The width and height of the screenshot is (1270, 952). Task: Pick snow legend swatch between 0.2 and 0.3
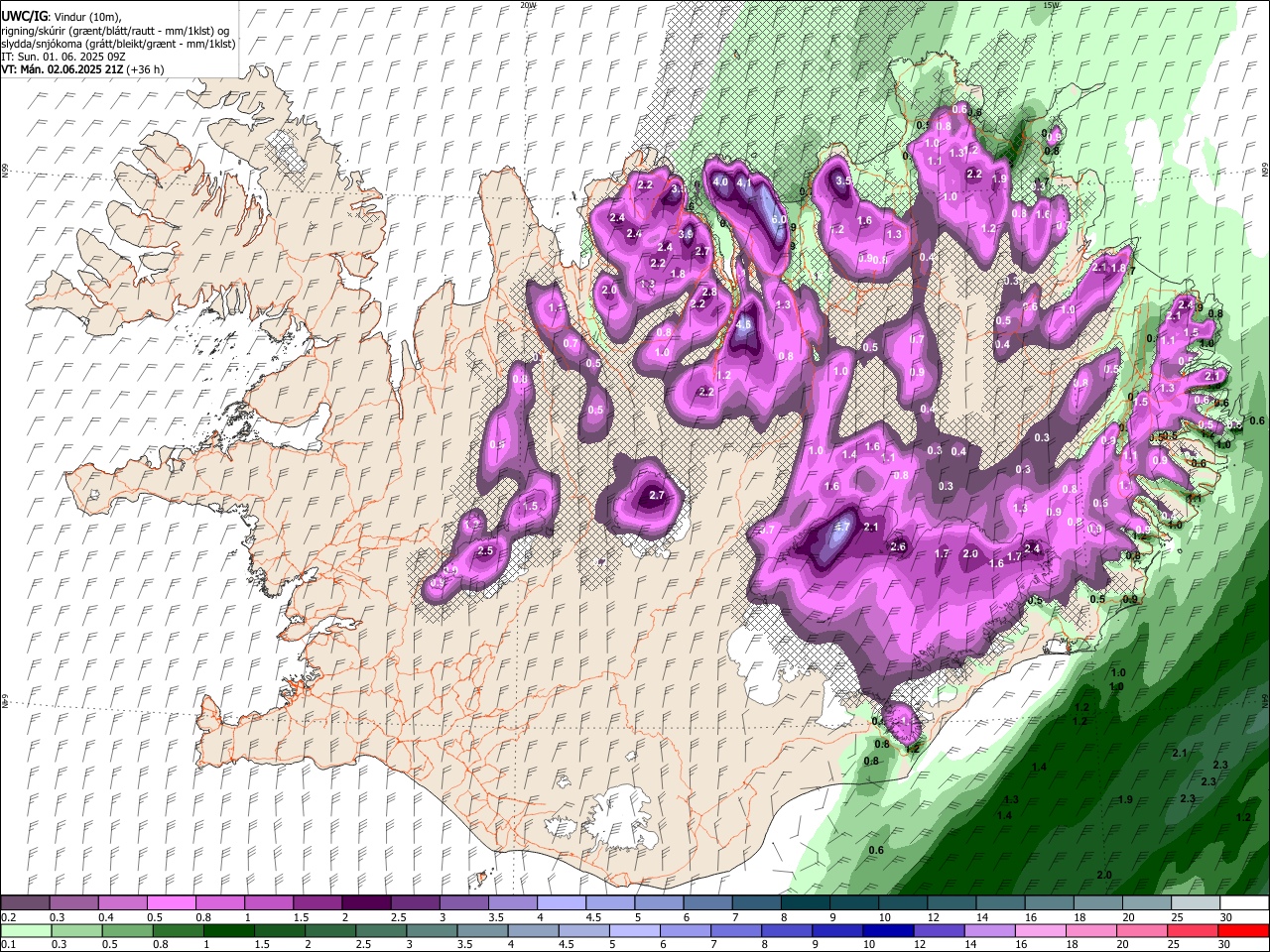click(25, 903)
